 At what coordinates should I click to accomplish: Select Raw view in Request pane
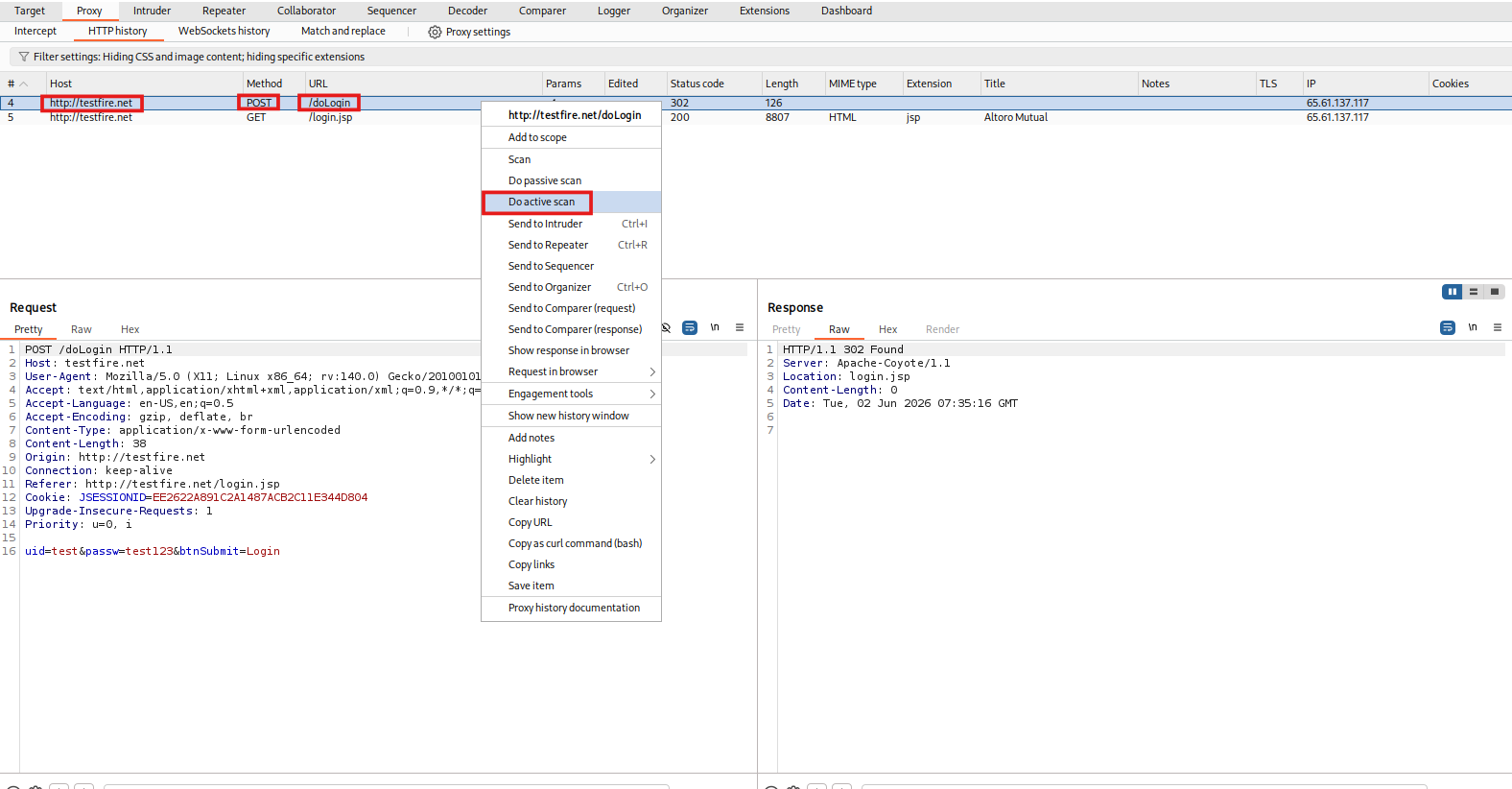click(x=82, y=329)
